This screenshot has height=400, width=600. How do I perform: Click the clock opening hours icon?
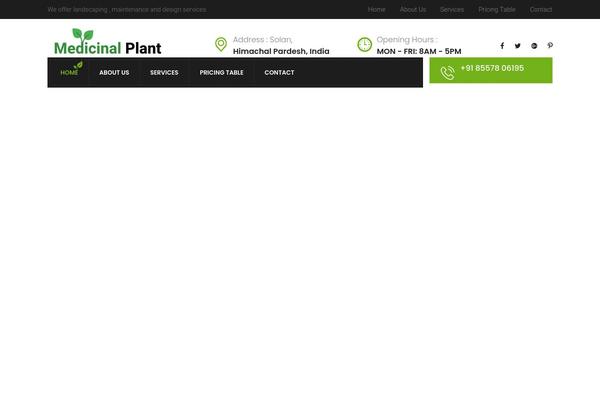tap(364, 44)
